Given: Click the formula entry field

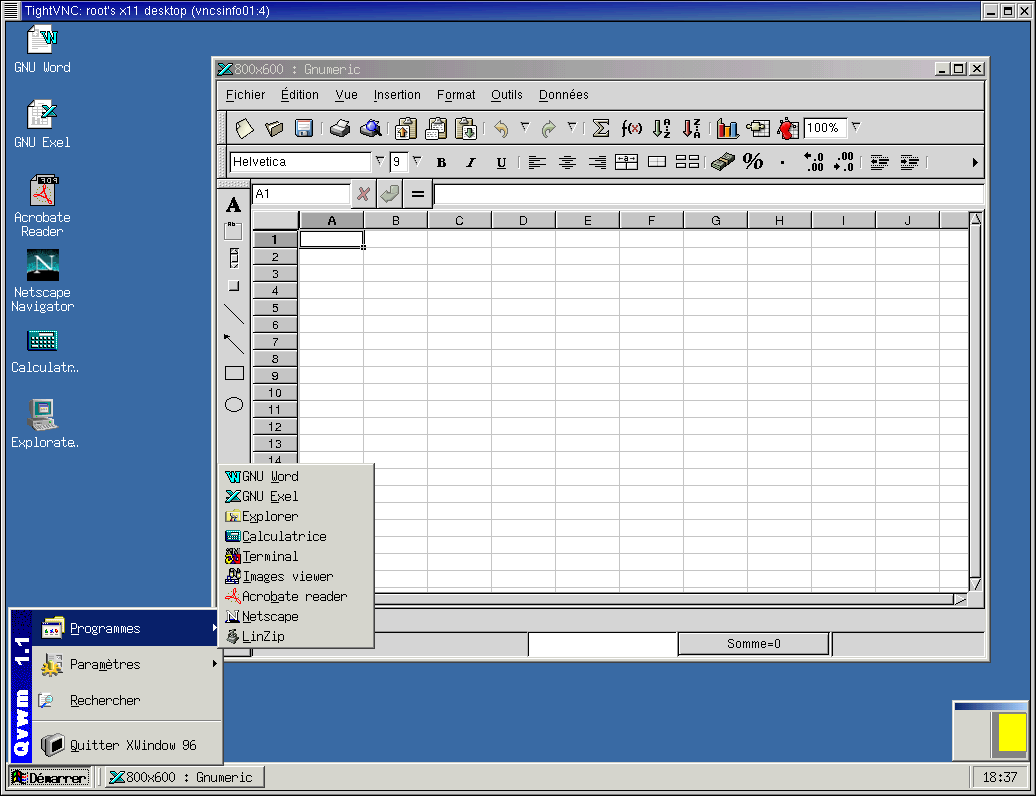Looking at the screenshot, I should point(709,194).
